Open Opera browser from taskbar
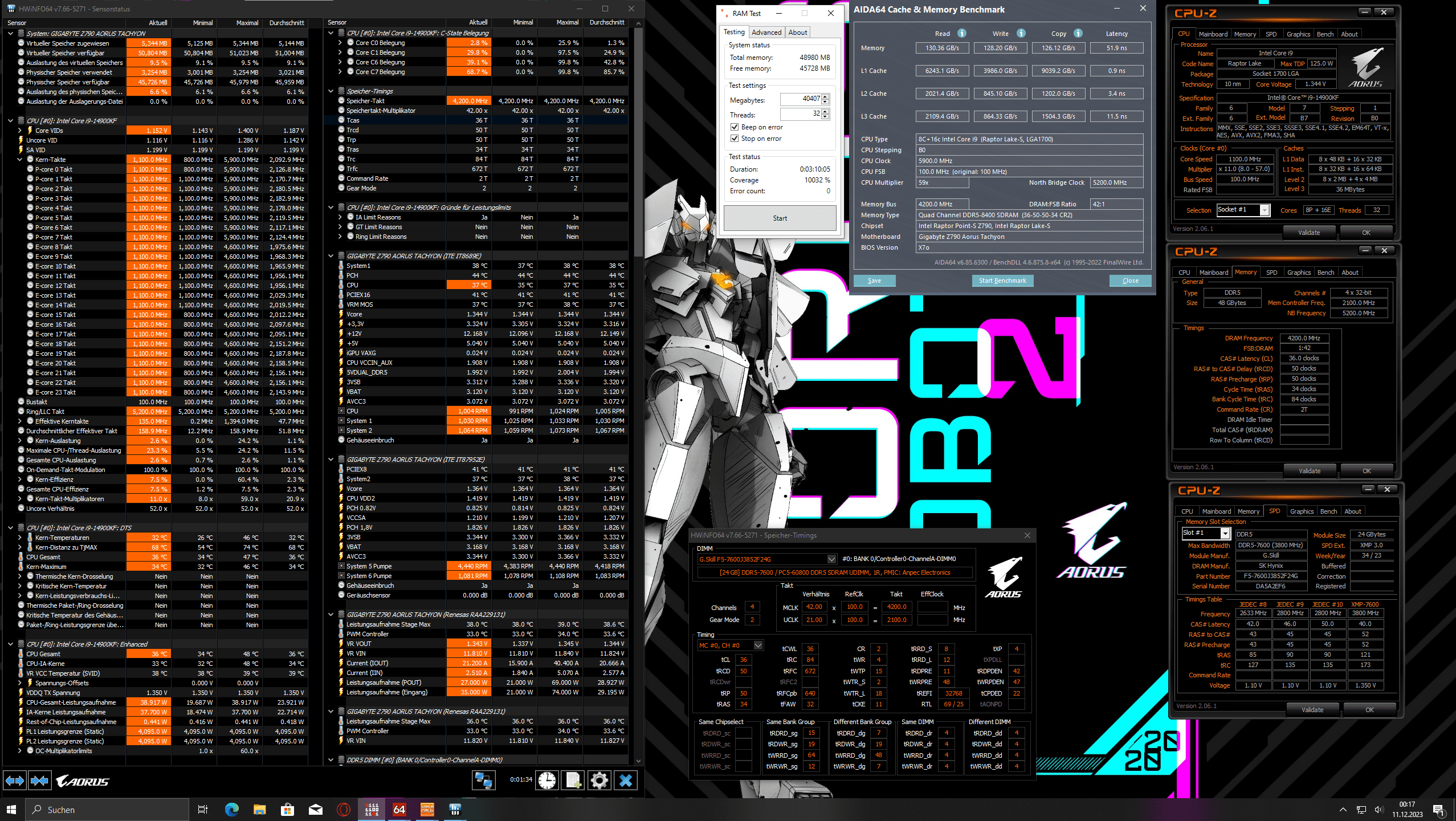This screenshot has width=1456, height=821. click(344, 810)
